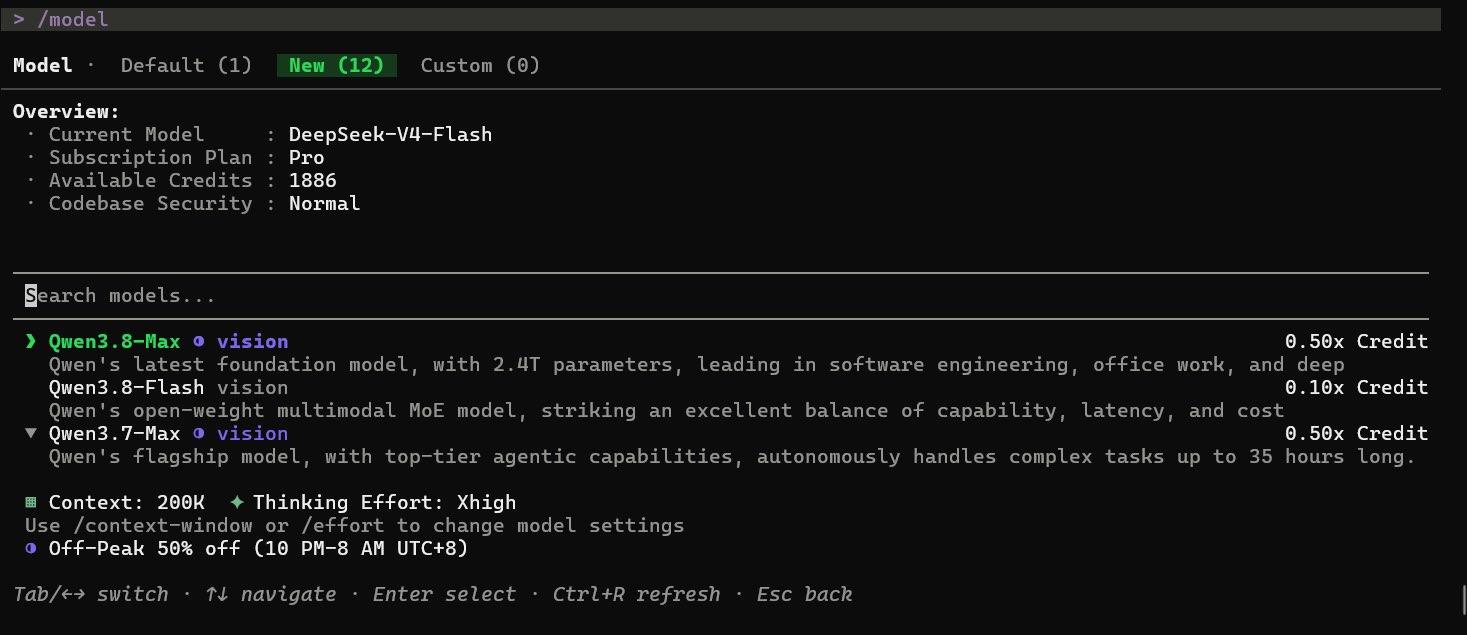Click the green Context grid icon
Image resolution: width=1467 pixels, height=635 pixels.
click(30, 503)
